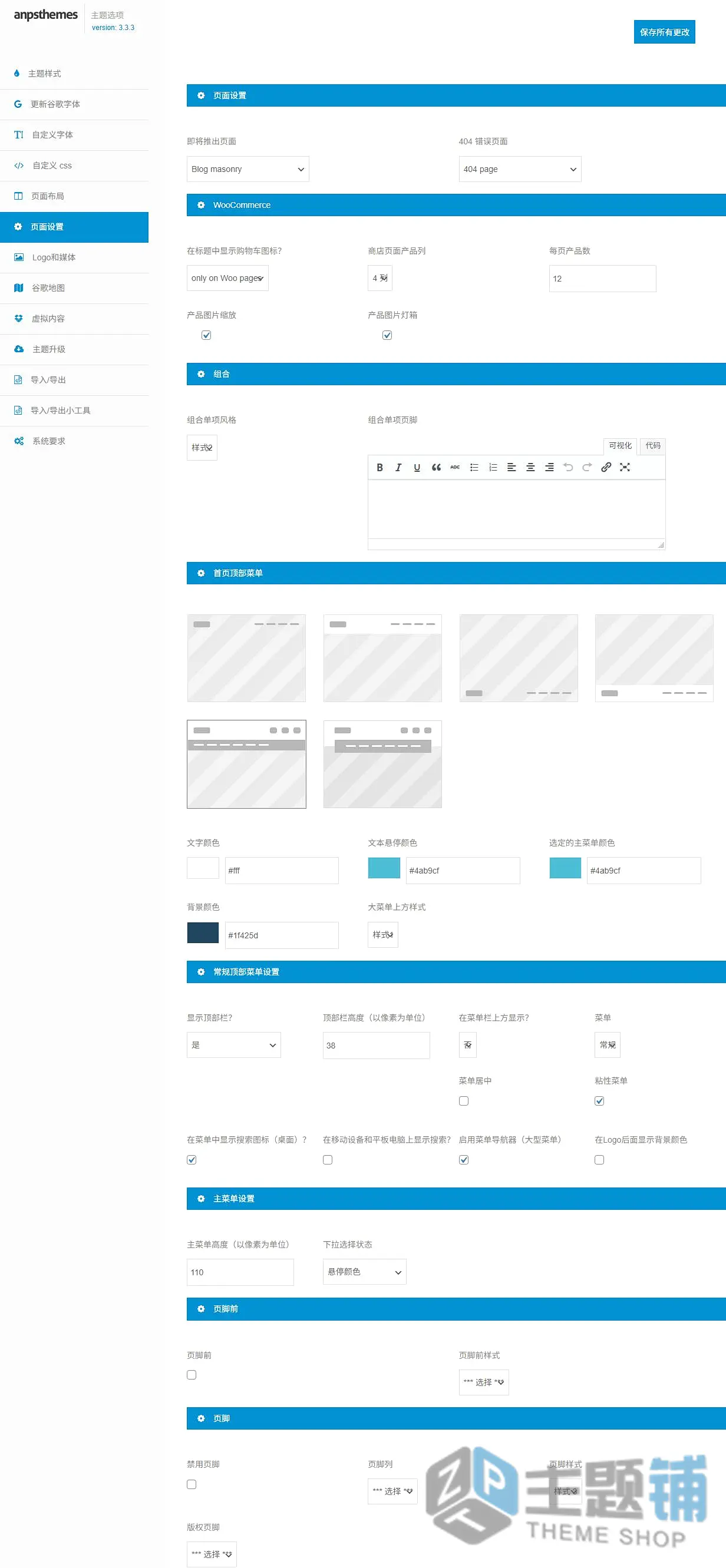Open the 显示顶部栏 dropdown
The width and height of the screenshot is (726, 1568).
tap(234, 1045)
